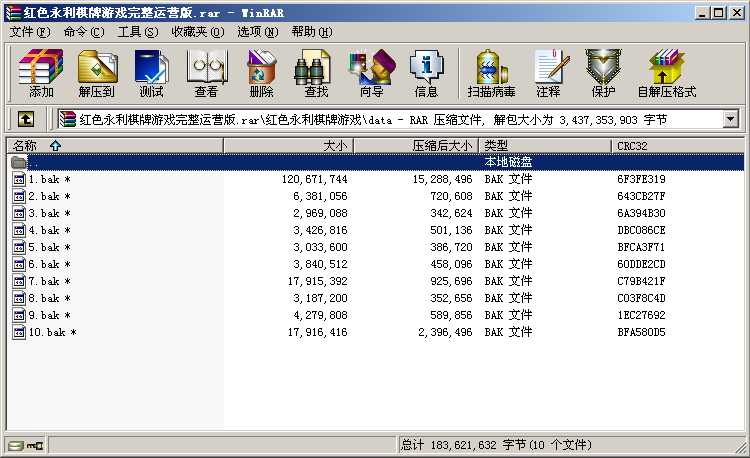This screenshot has height=458, width=750.
Task: Sort by CRC32 column header
Action: (x=678, y=145)
